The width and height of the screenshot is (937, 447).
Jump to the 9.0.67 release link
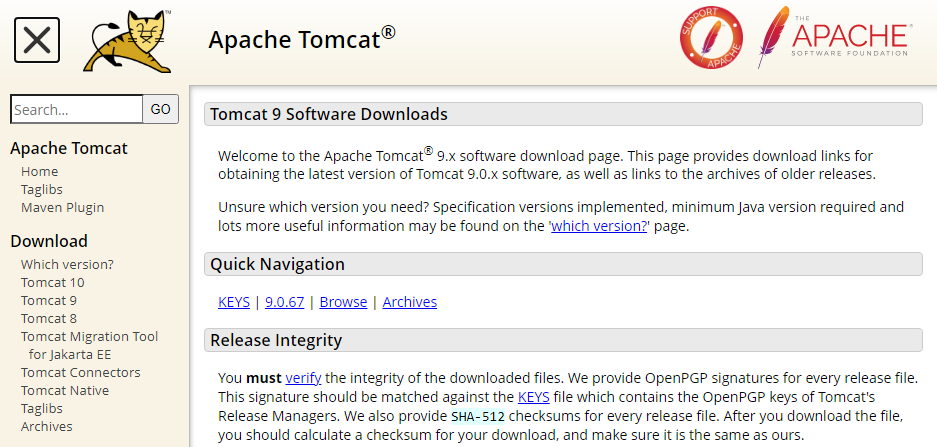pyautogui.click(x=284, y=302)
